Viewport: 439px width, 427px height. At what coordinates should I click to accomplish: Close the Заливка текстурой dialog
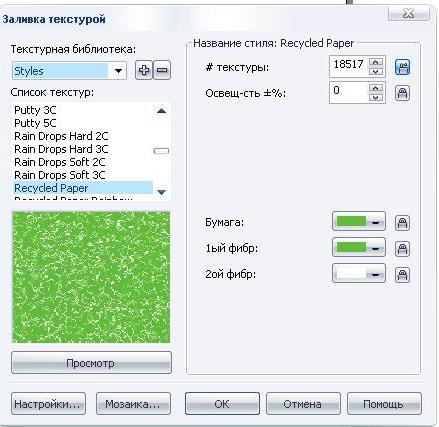click(409, 14)
